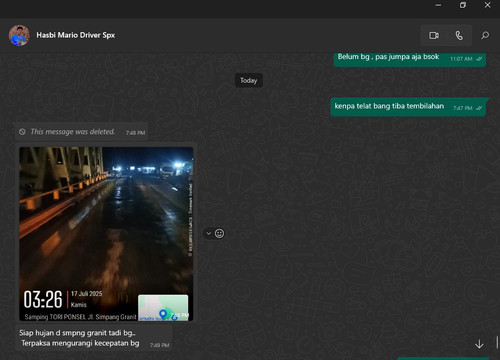
Task: Click the 7:47 PM read checkmarks
Action: pos(479,108)
